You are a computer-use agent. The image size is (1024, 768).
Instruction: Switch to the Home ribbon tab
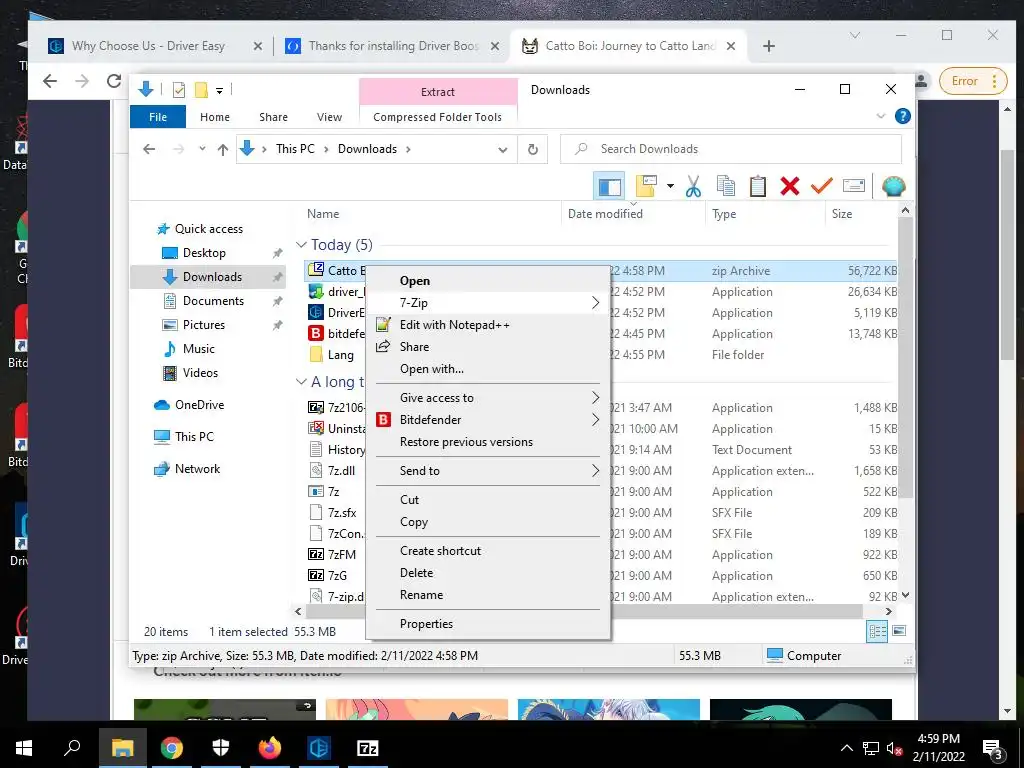click(215, 117)
